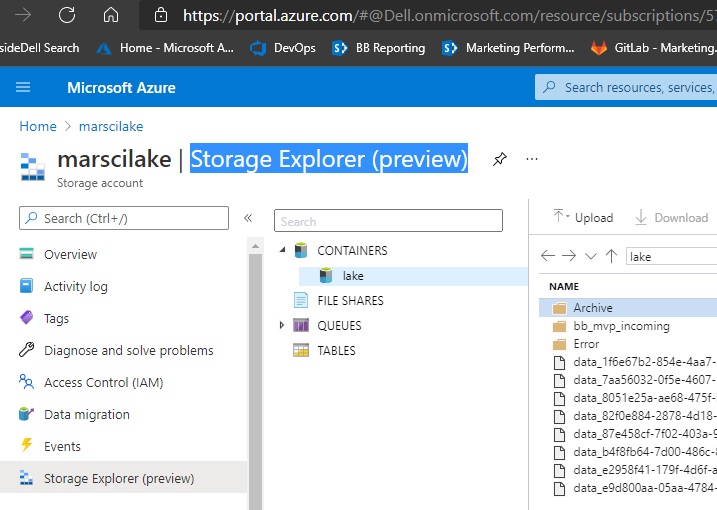Open the recent locations dropdown chevron
This screenshot has width=717, height=510.
(x=591, y=256)
